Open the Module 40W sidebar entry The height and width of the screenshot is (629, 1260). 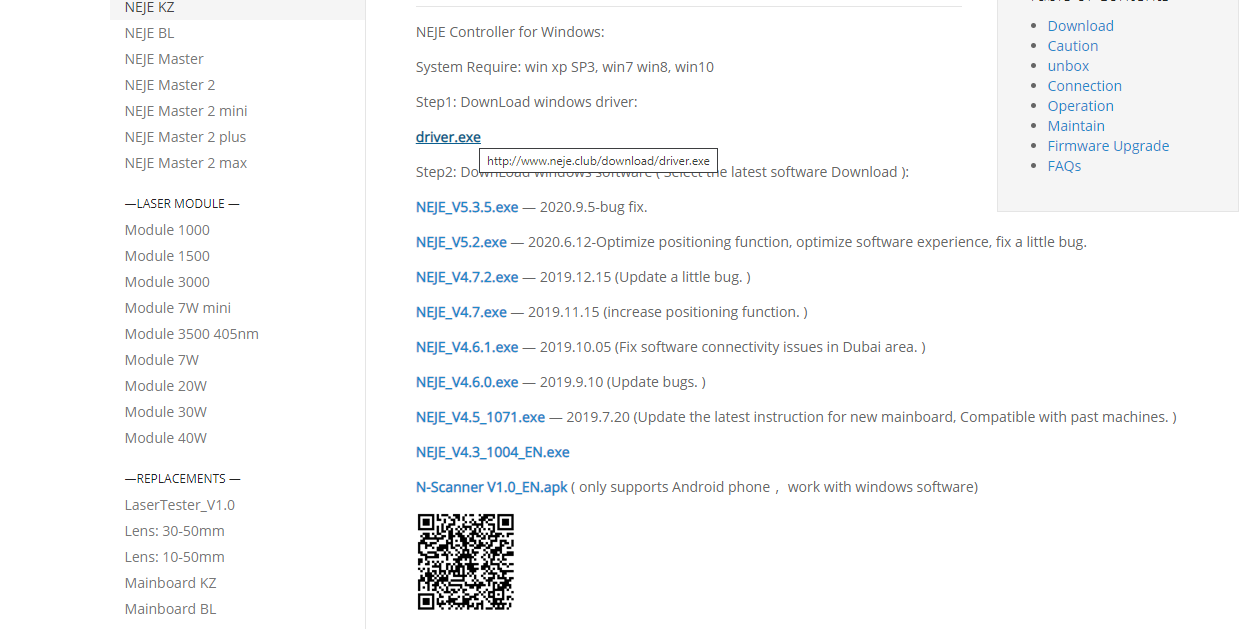point(165,438)
